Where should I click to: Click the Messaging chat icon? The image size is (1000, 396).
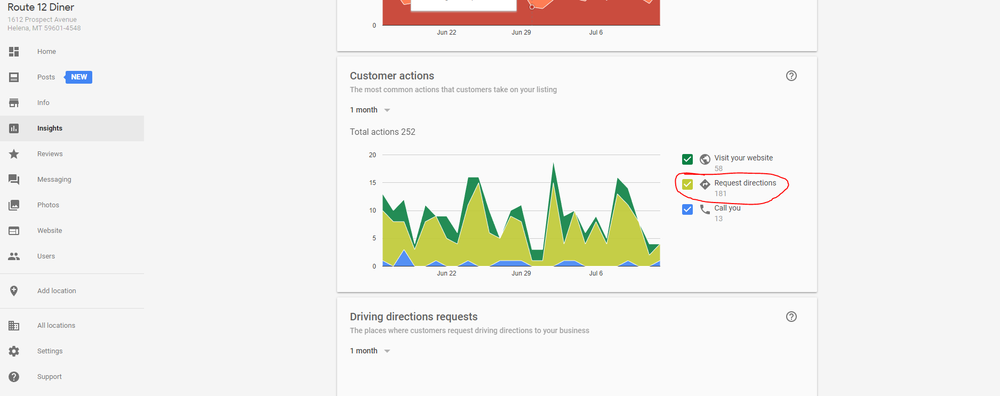[x=13, y=179]
